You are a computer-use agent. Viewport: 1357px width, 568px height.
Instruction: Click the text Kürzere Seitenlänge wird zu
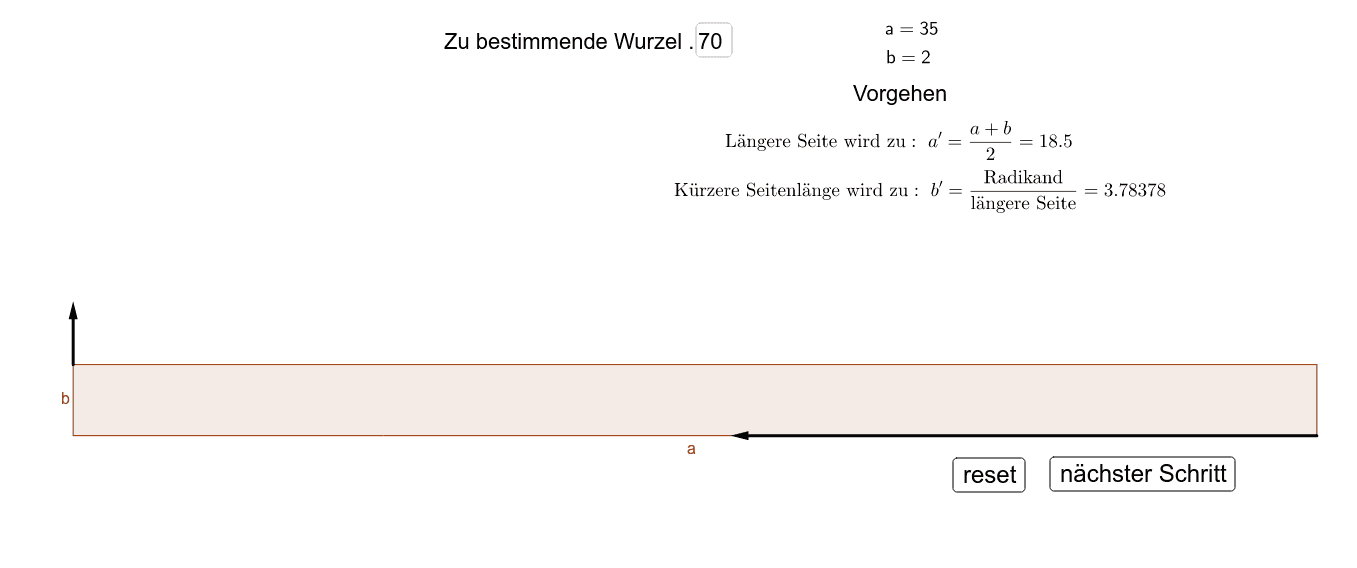coord(796,190)
